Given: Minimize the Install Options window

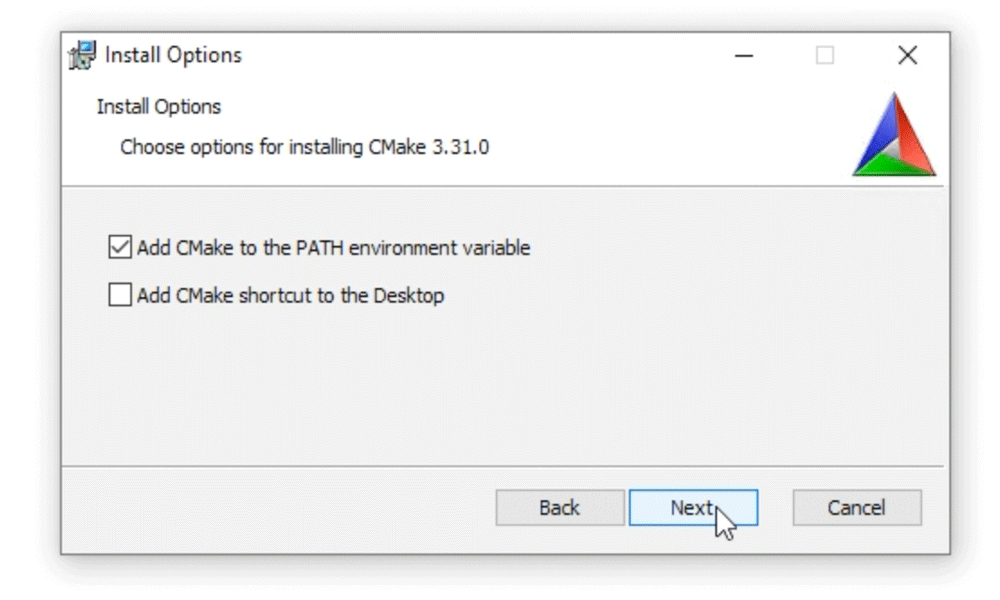Looking at the screenshot, I should [x=744, y=55].
